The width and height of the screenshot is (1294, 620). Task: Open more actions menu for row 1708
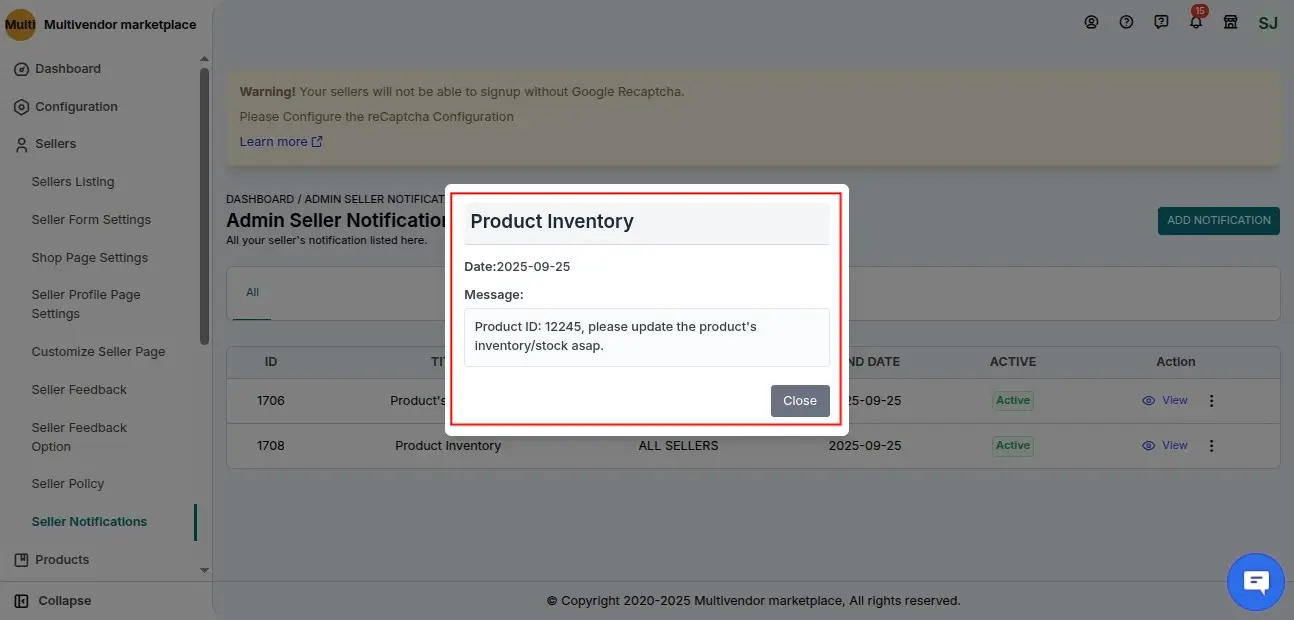coord(1211,446)
